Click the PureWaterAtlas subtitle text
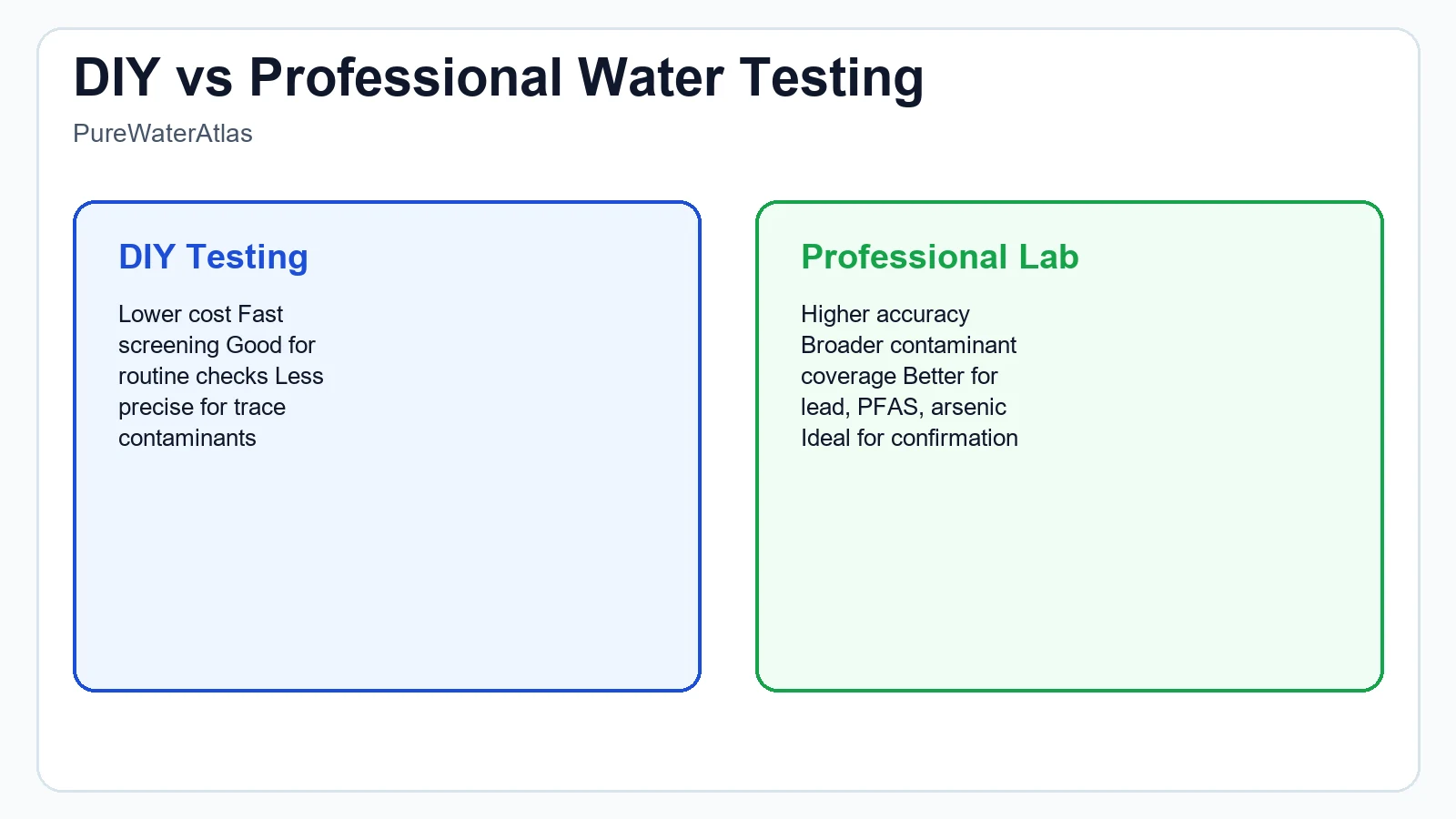 point(163,134)
